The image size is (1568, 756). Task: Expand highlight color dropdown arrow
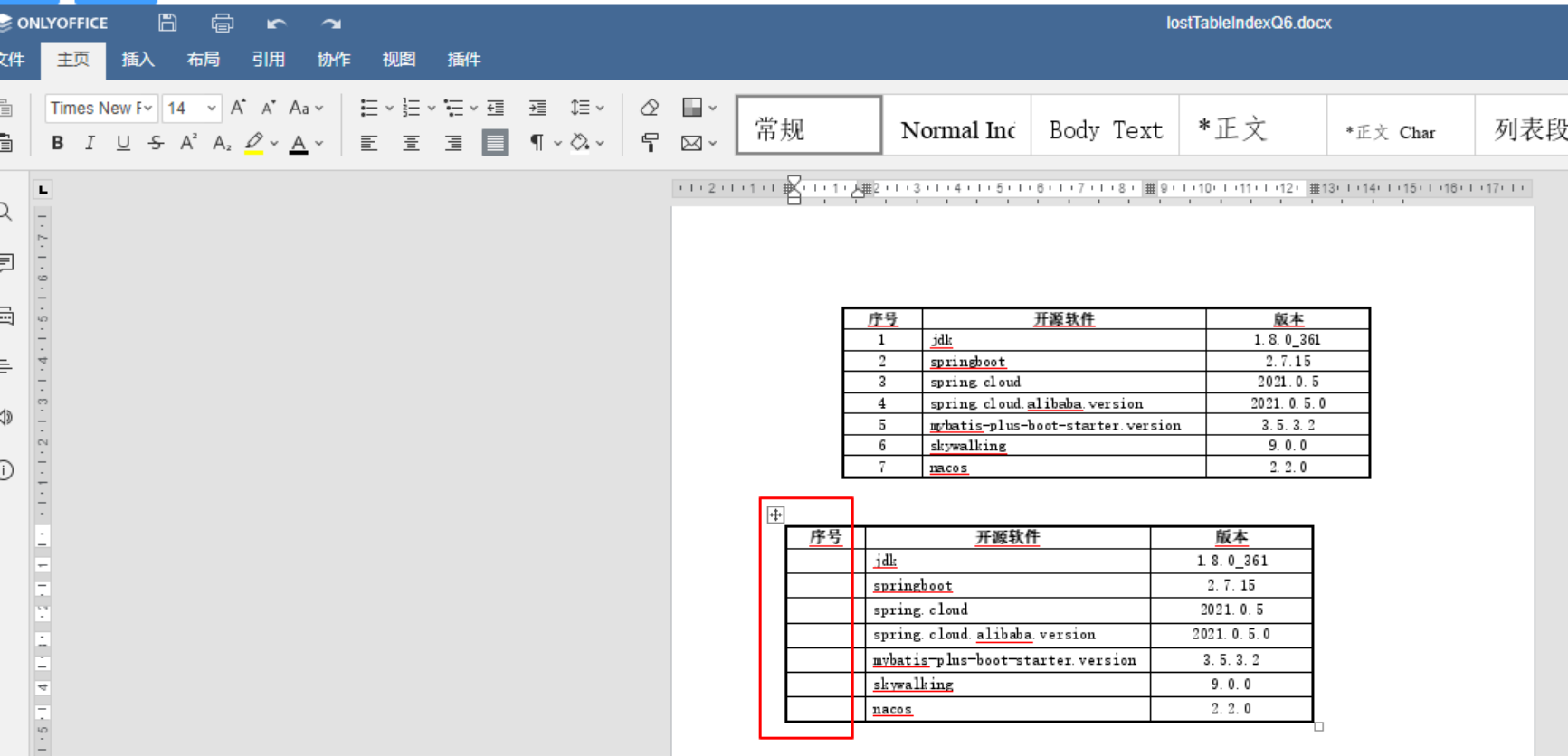click(x=274, y=143)
